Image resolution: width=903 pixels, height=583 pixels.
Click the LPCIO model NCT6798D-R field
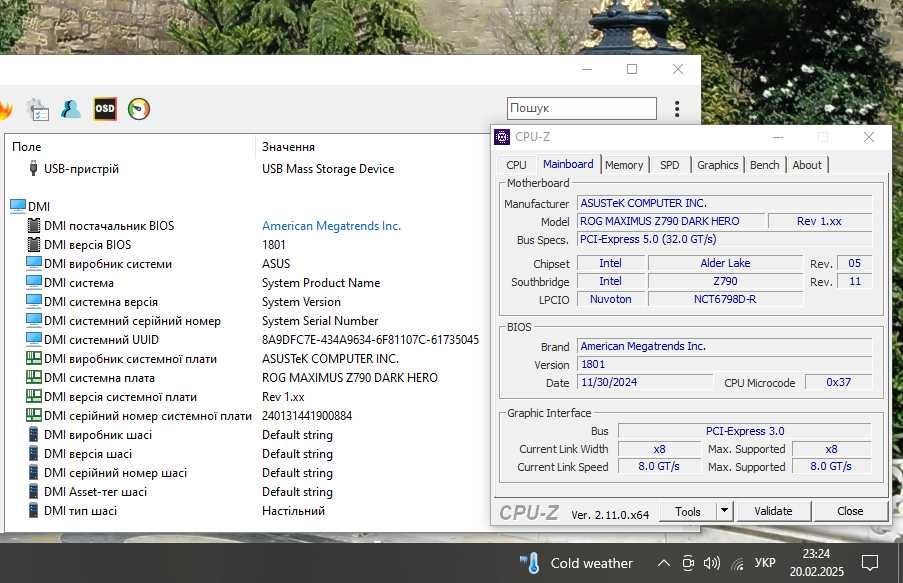point(725,299)
